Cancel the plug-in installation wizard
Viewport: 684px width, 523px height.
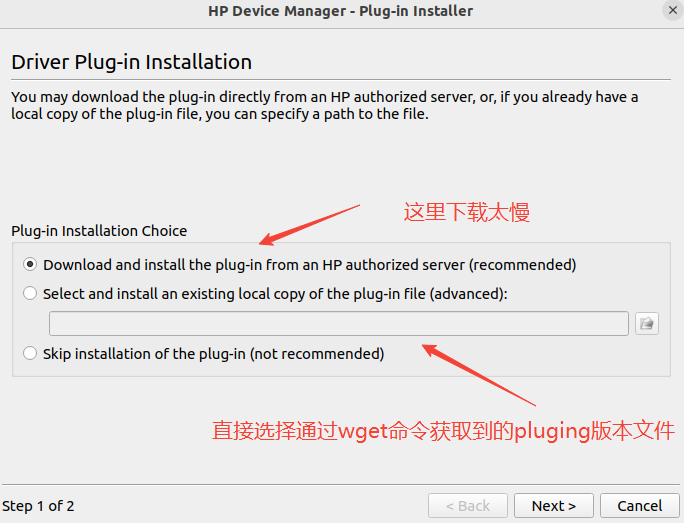639,506
